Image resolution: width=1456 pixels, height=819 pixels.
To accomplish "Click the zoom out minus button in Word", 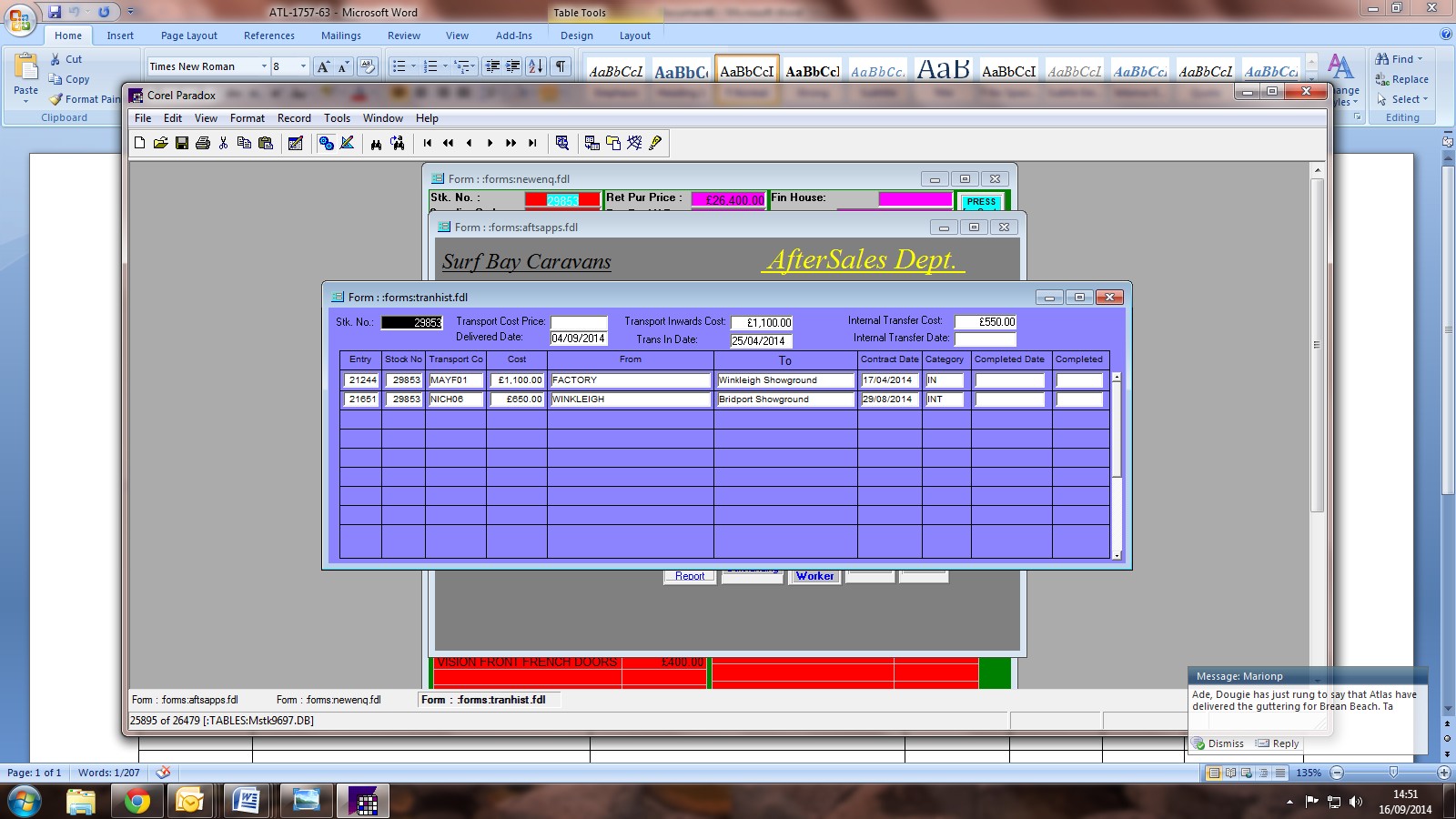I will pos(1337,773).
